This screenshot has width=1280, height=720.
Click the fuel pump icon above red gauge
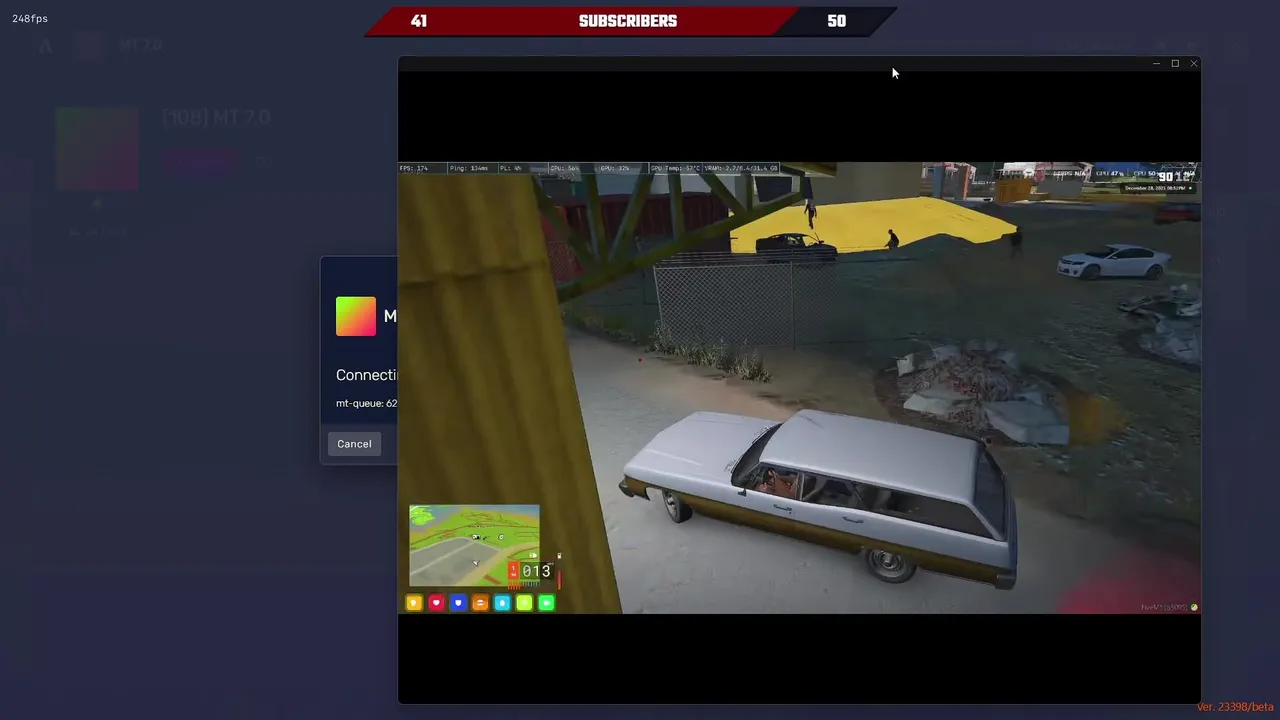[x=559, y=556]
